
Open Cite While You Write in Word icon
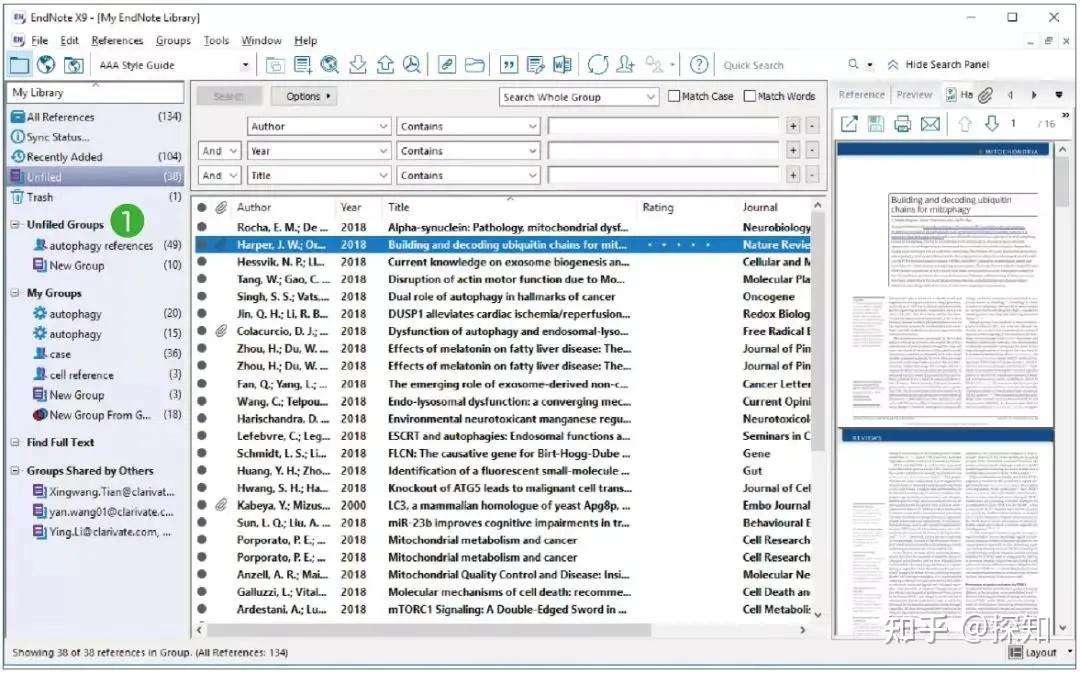coord(562,64)
